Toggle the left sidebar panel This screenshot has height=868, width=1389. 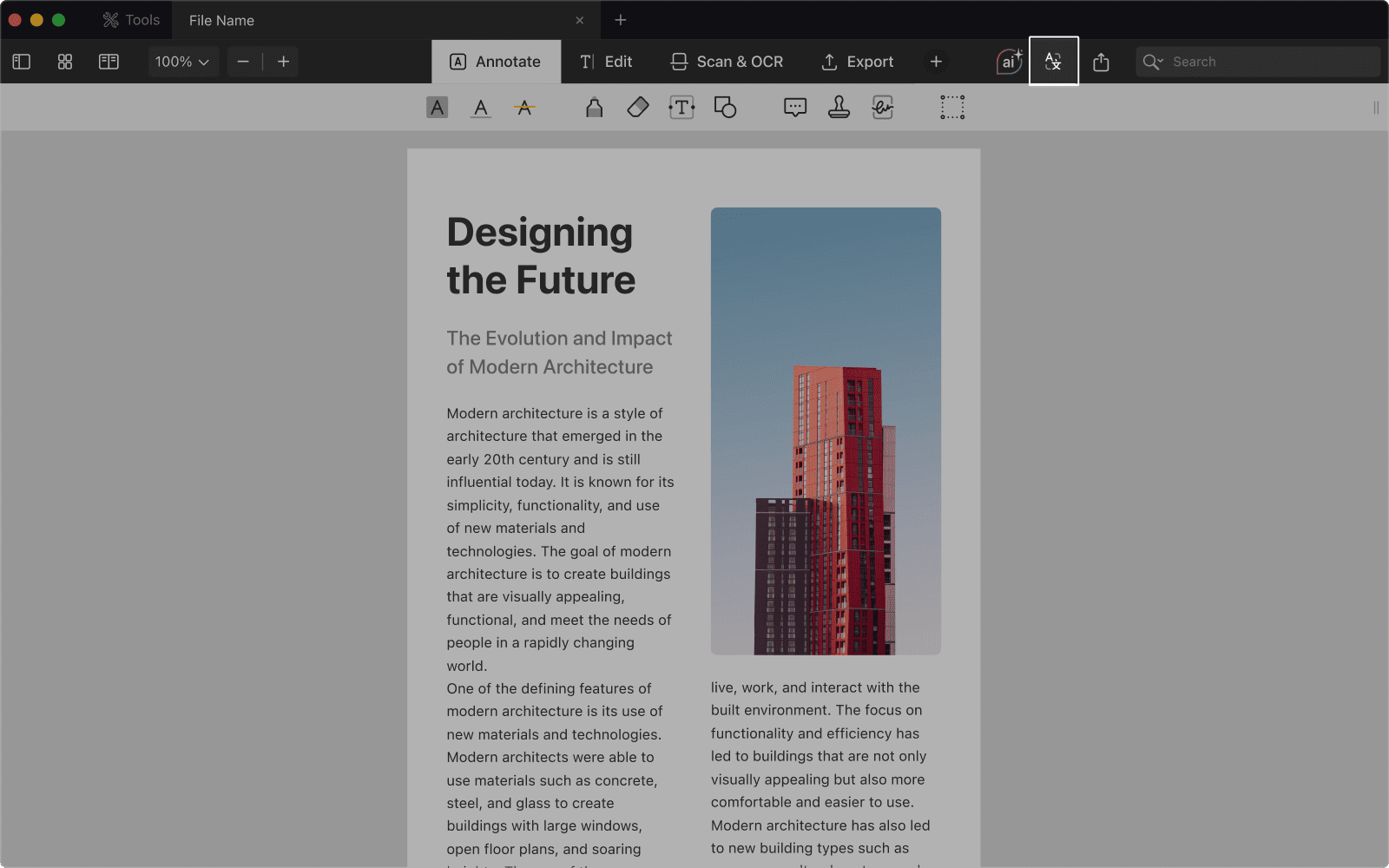[x=22, y=62]
